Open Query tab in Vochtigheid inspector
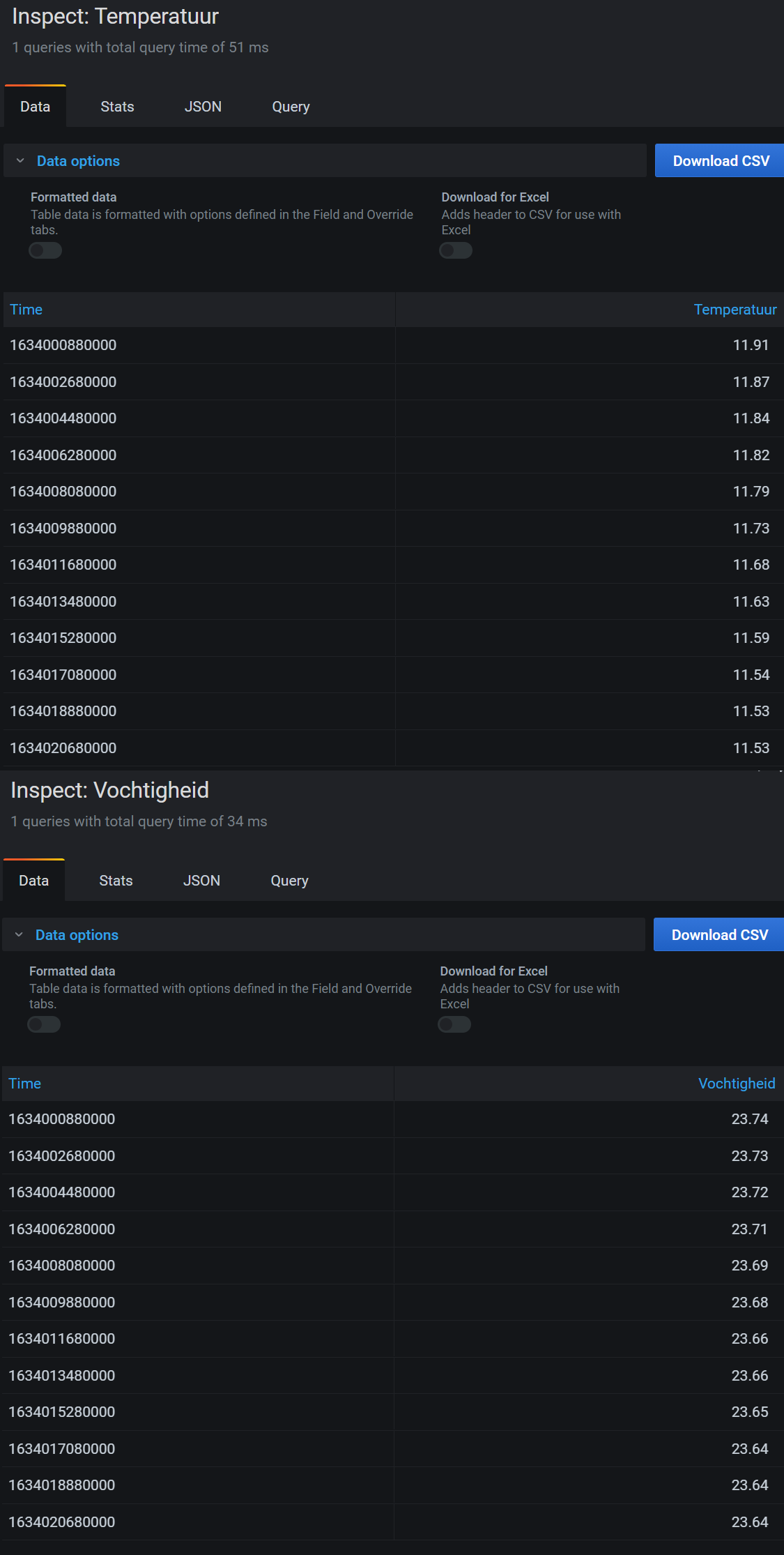This screenshot has height=1555, width=784. pos(289,881)
